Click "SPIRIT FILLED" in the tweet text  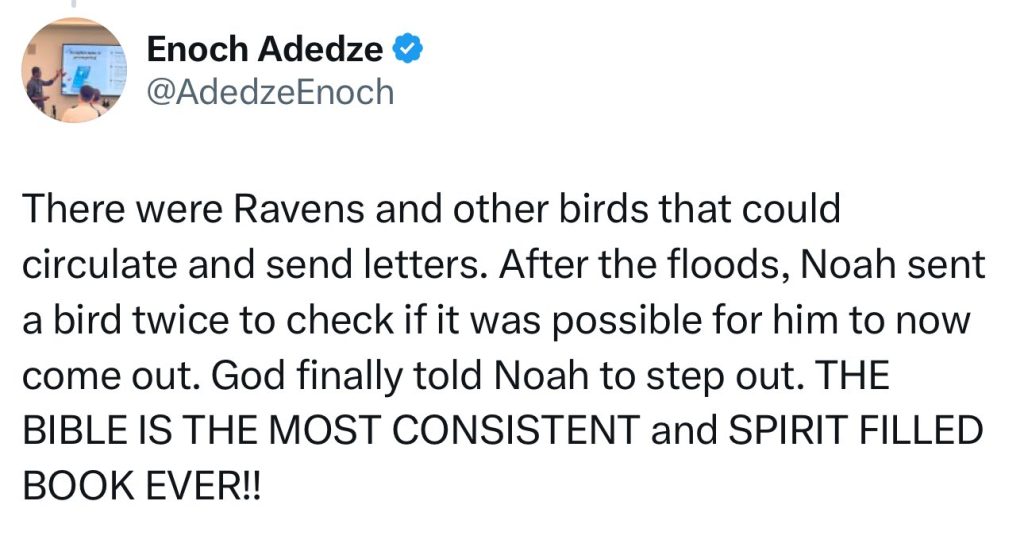click(856, 430)
